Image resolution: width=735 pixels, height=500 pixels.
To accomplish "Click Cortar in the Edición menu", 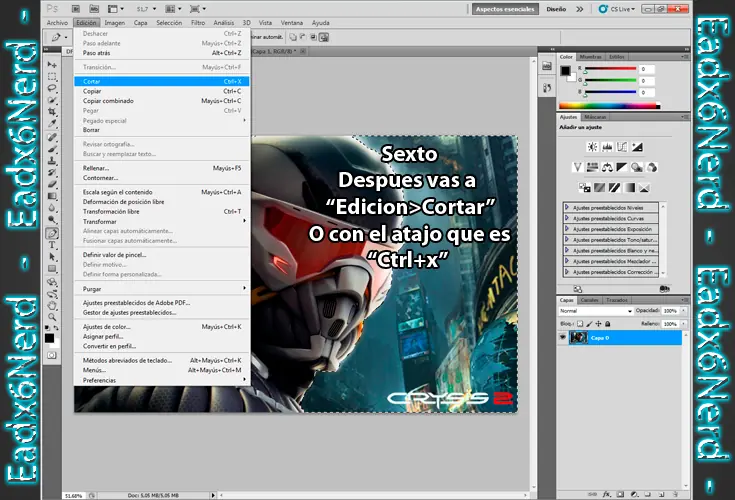I will 162,82.
